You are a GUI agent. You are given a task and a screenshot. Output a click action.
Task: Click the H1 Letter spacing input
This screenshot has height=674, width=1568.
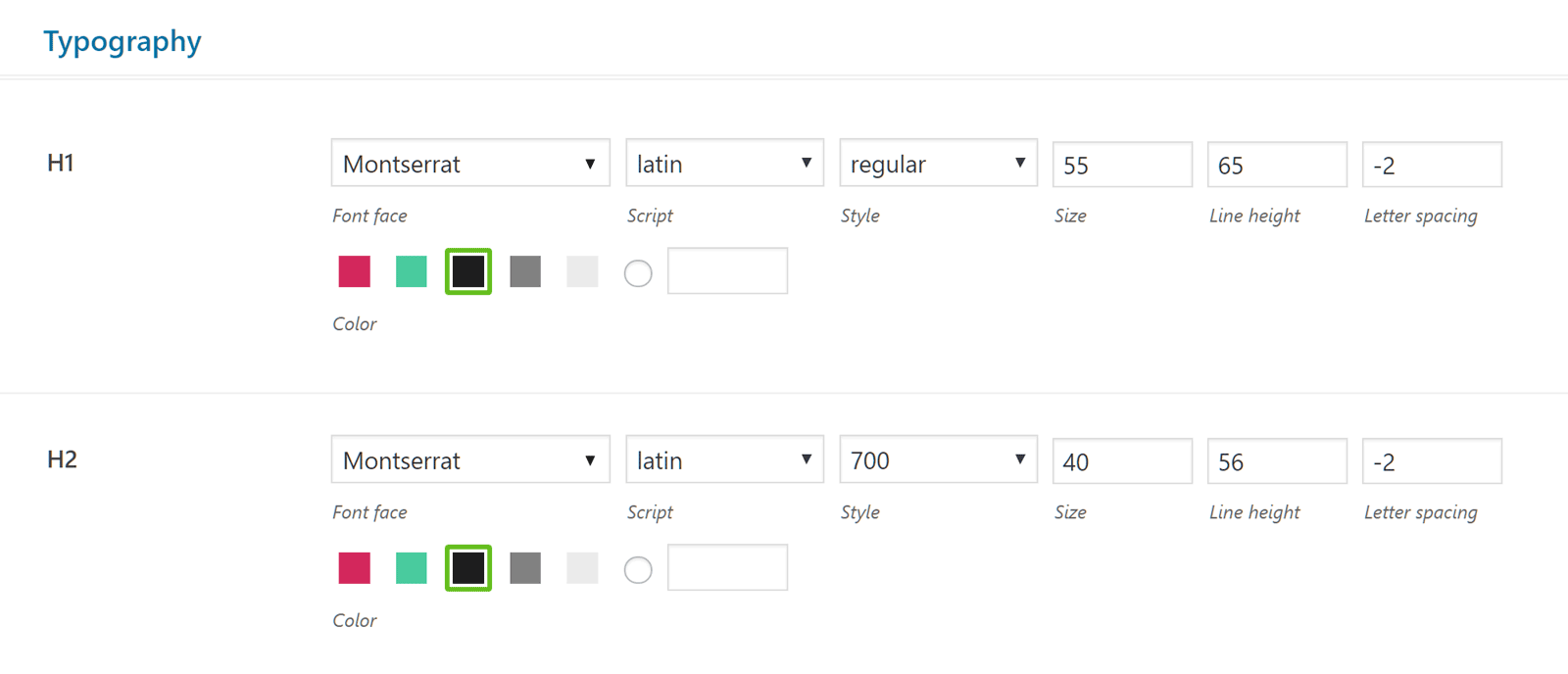(x=1432, y=165)
